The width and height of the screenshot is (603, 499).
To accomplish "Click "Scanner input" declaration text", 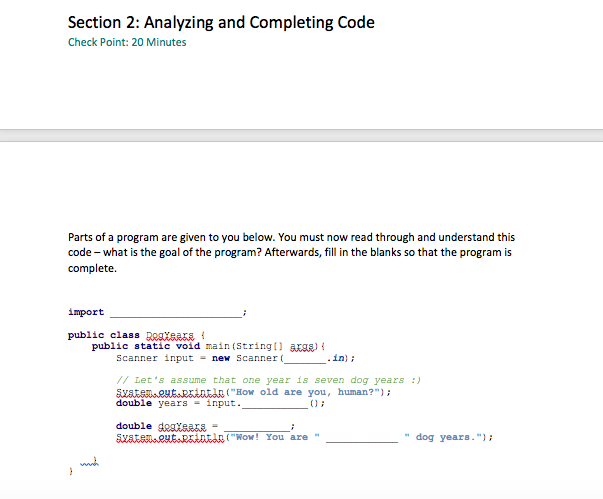I will [155, 358].
